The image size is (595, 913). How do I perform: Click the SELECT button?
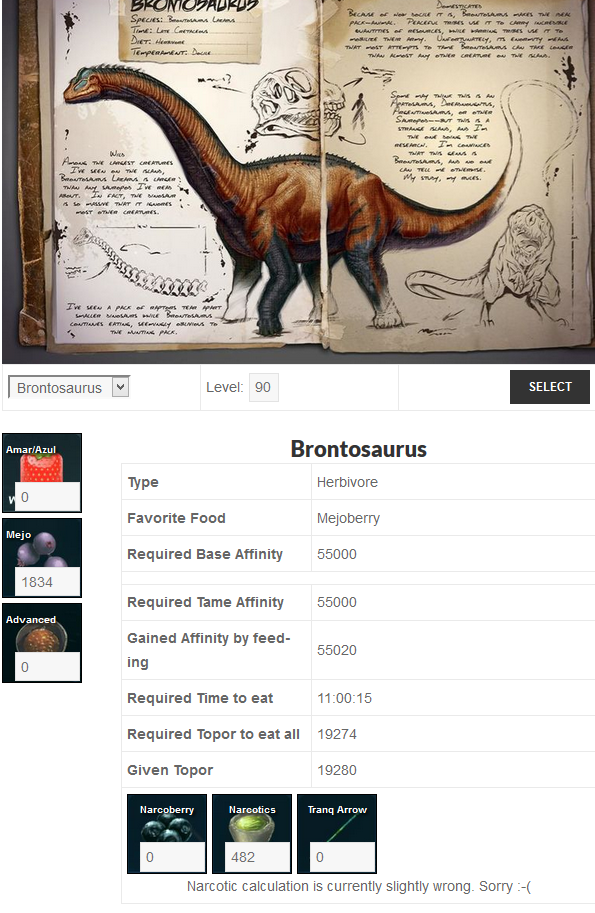(550, 387)
